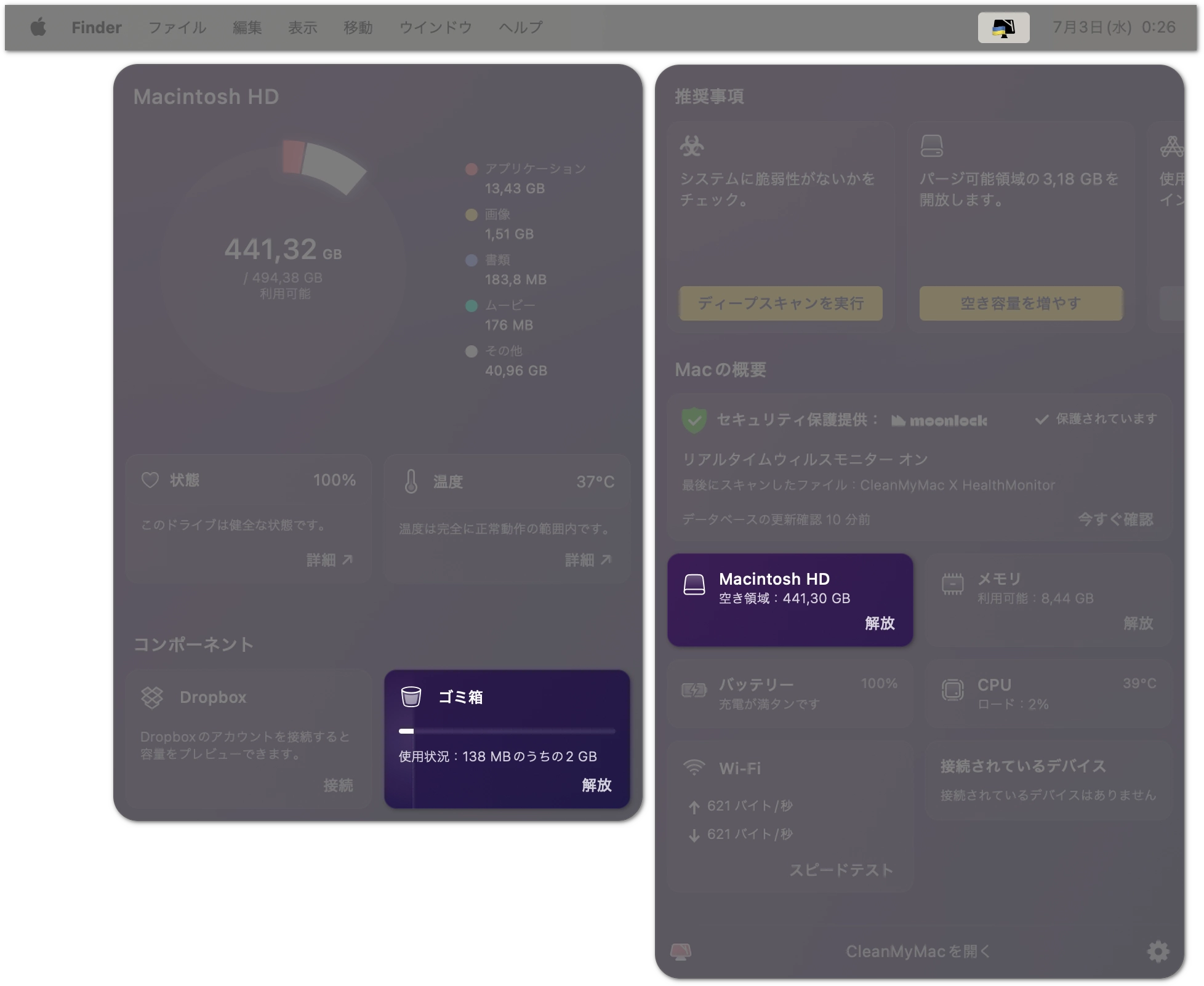Click the CleanMyMac app icon at panel bottom
Viewport: 1204px width, 986px height.
(681, 952)
